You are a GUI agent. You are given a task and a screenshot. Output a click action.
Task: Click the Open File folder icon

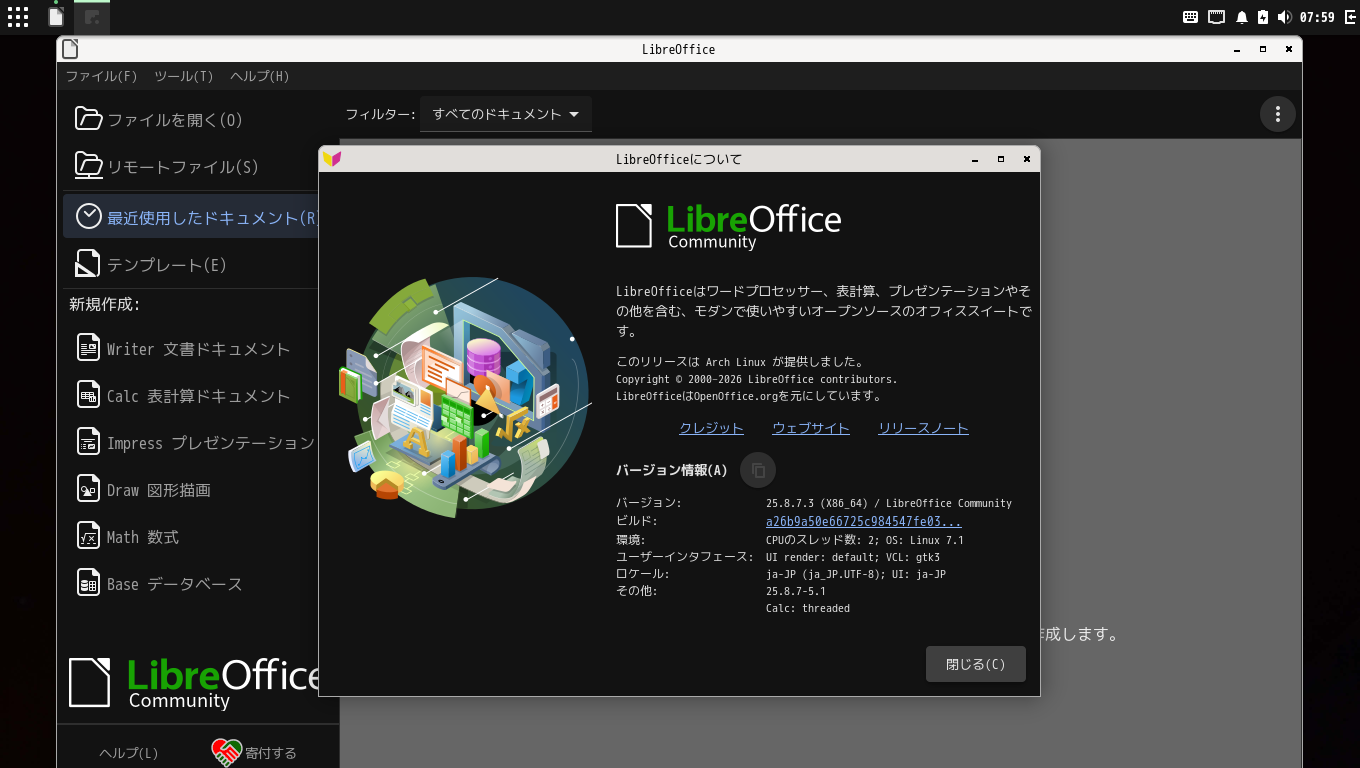coord(89,119)
